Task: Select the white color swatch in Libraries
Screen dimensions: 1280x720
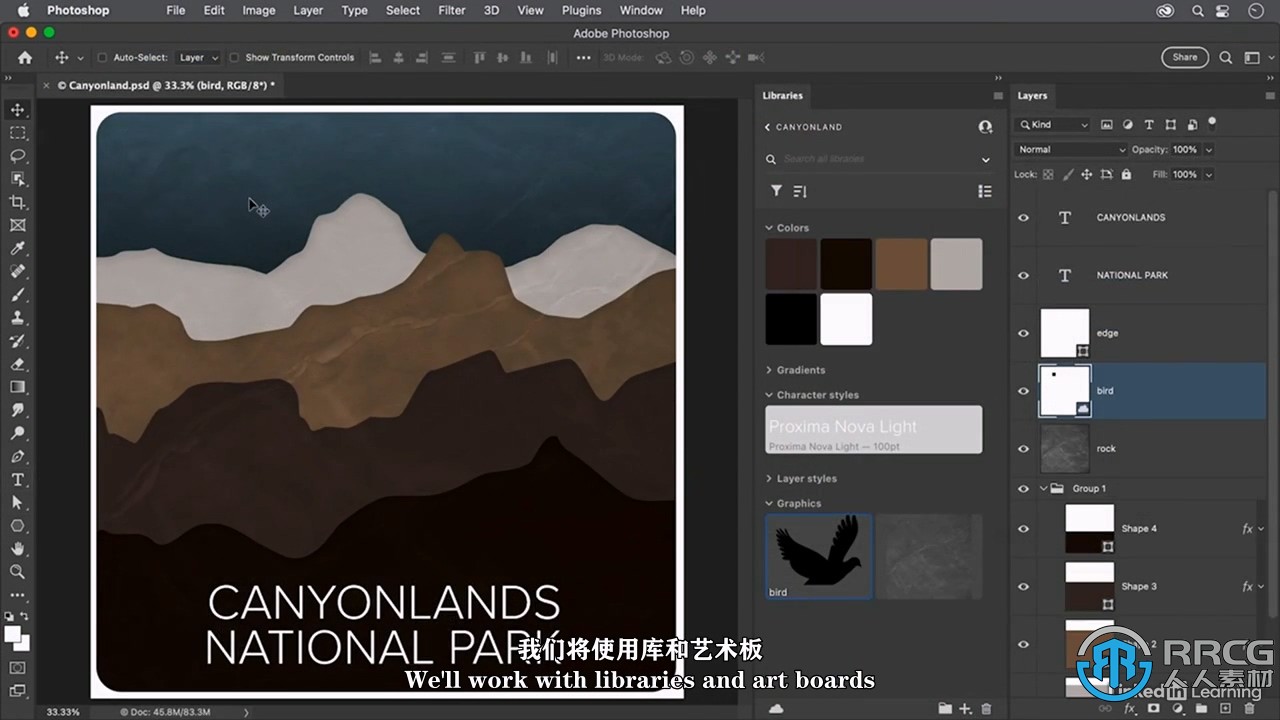Action: coord(846,319)
